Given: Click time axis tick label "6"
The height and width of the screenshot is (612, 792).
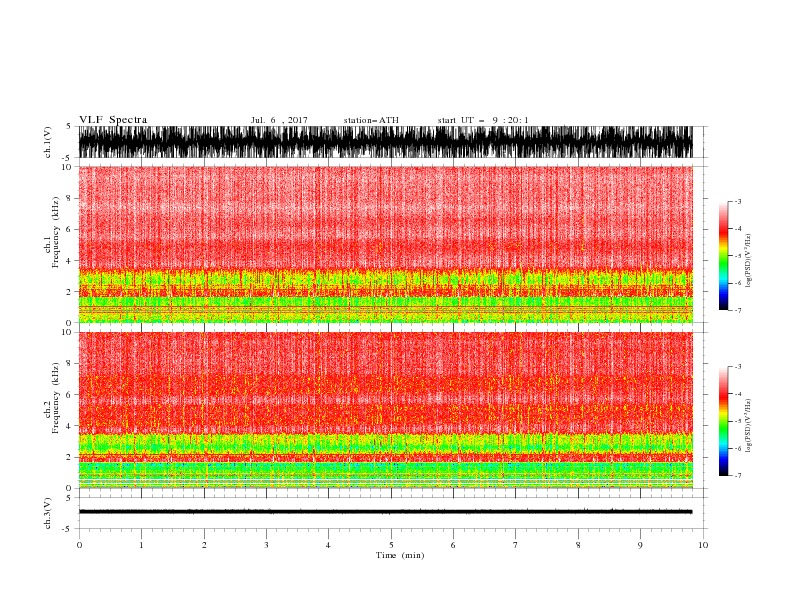Looking at the screenshot, I should tap(453, 545).
